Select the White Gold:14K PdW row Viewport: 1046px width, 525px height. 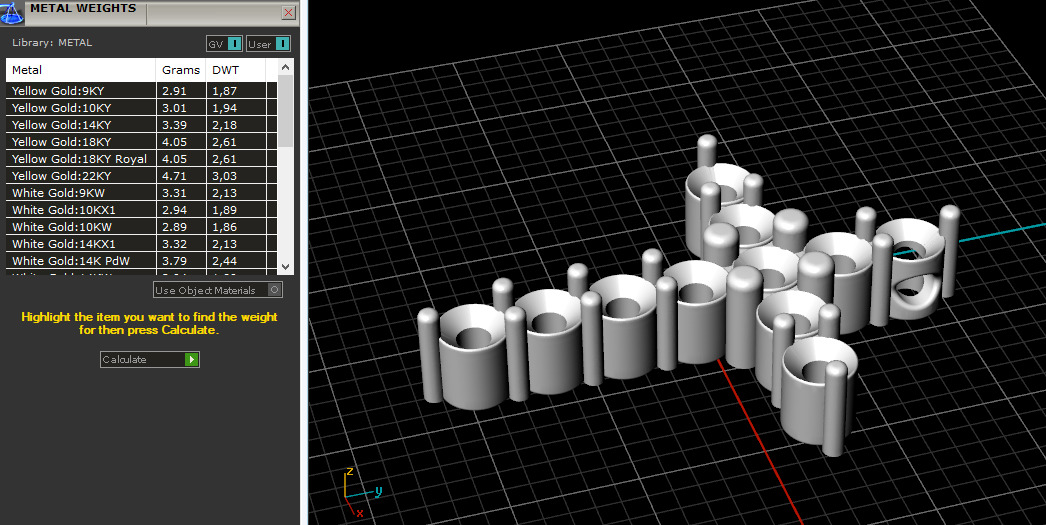pyautogui.click(x=141, y=261)
